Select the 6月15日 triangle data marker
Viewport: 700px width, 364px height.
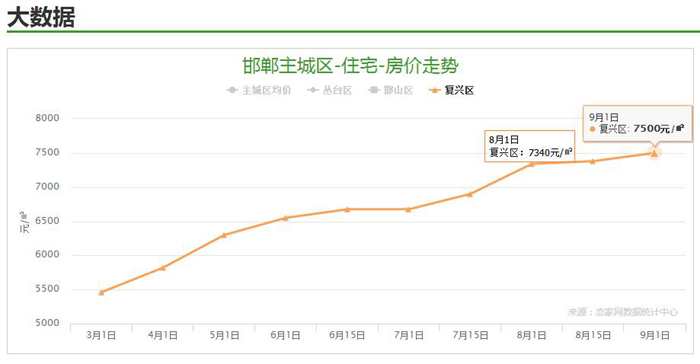pos(347,209)
